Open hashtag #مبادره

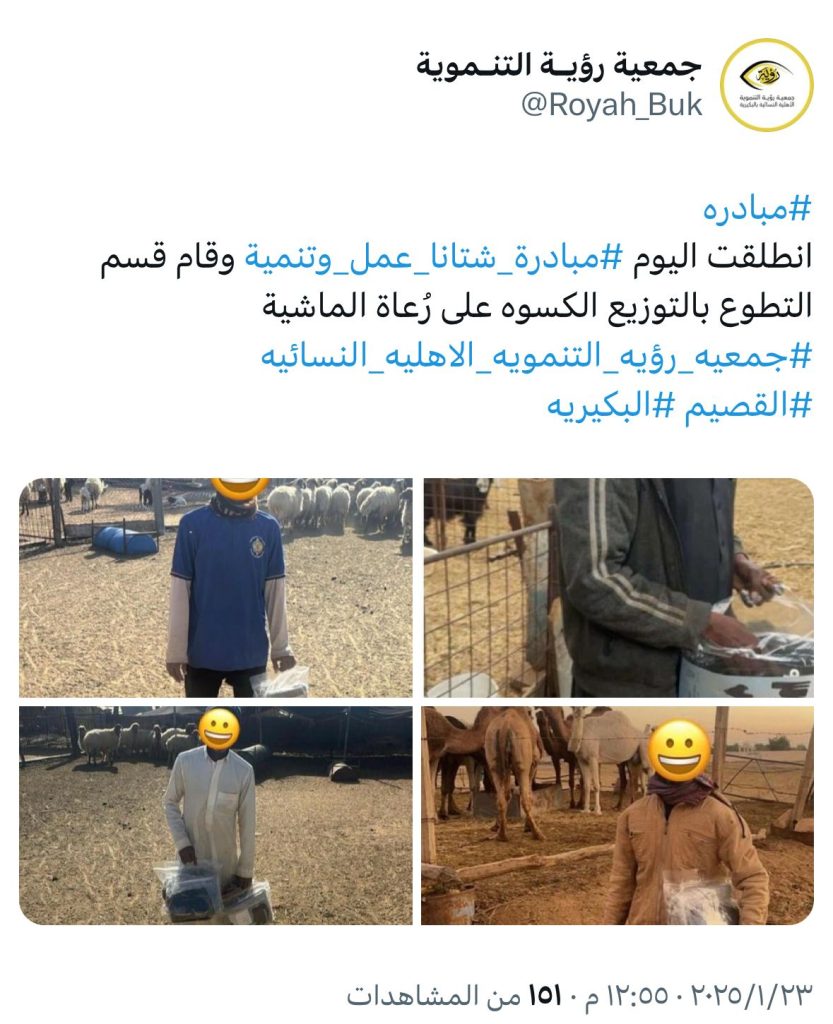pos(757,209)
